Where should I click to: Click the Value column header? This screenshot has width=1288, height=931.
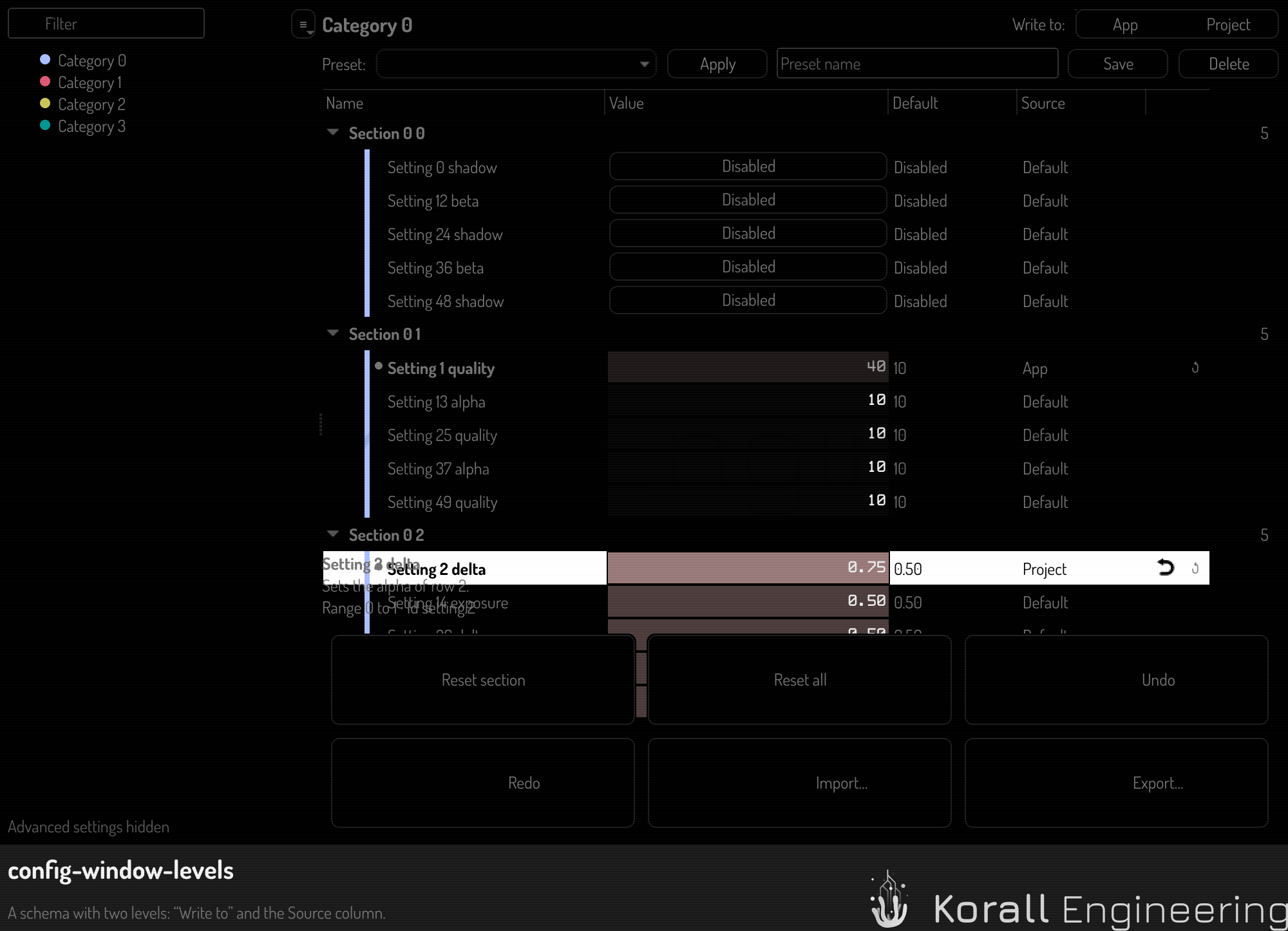746,103
